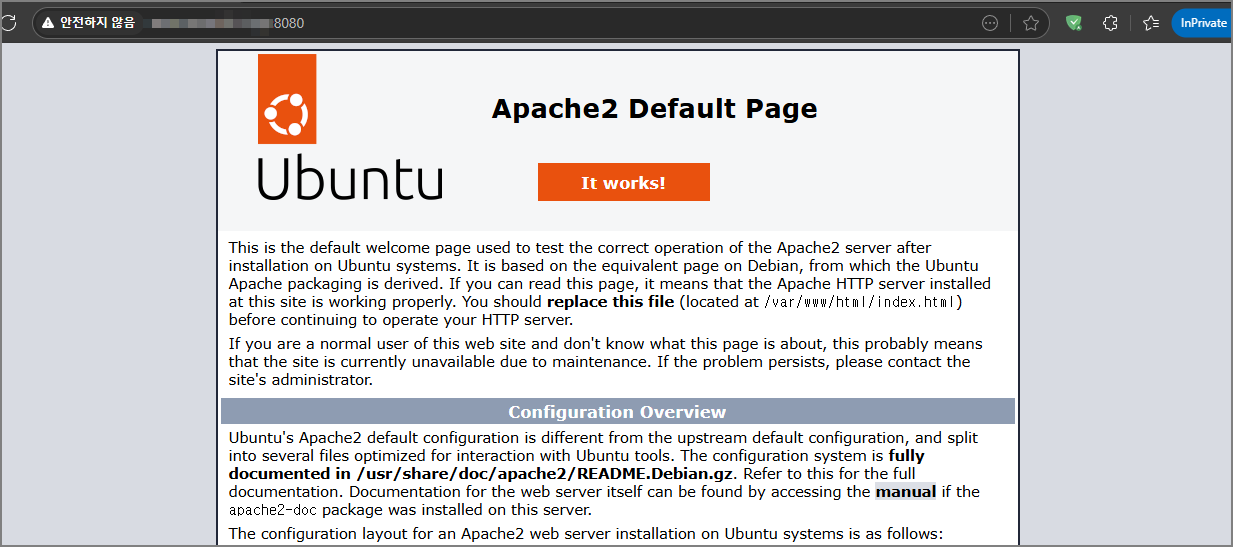Image resolution: width=1233 pixels, height=547 pixels.
Task: Open the ellipsis options in the address bar
Action: click(990, 23)
